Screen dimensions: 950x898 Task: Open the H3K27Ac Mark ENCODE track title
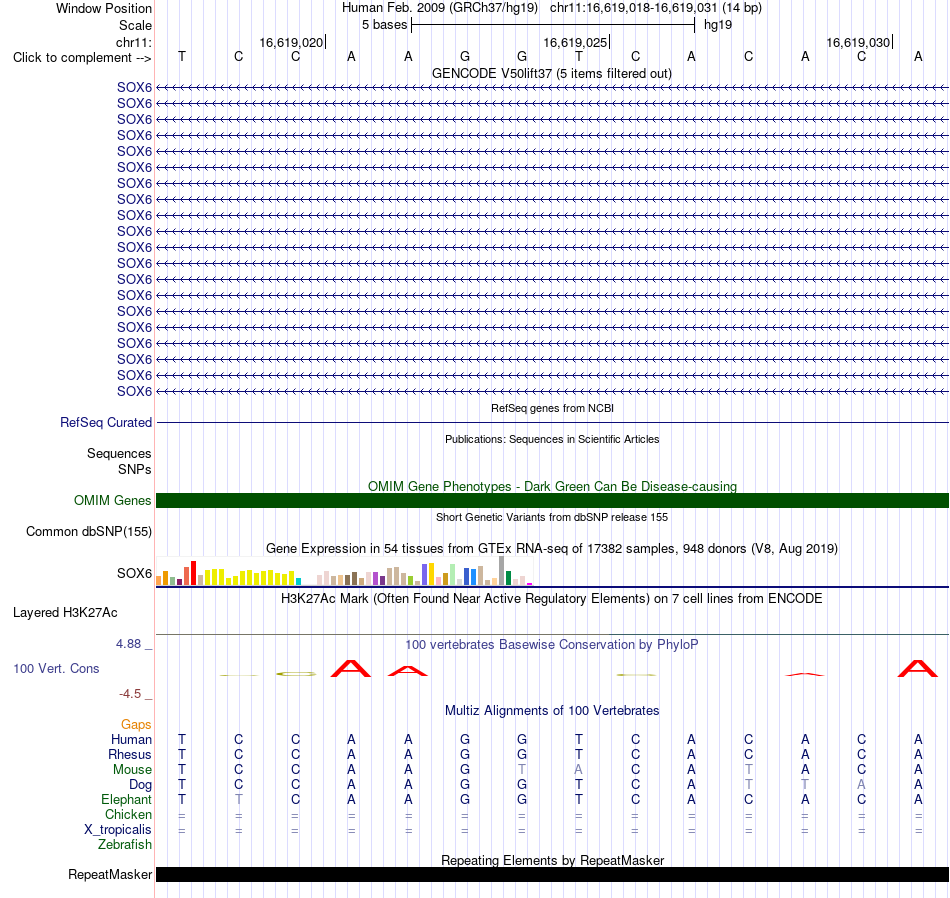552,599
